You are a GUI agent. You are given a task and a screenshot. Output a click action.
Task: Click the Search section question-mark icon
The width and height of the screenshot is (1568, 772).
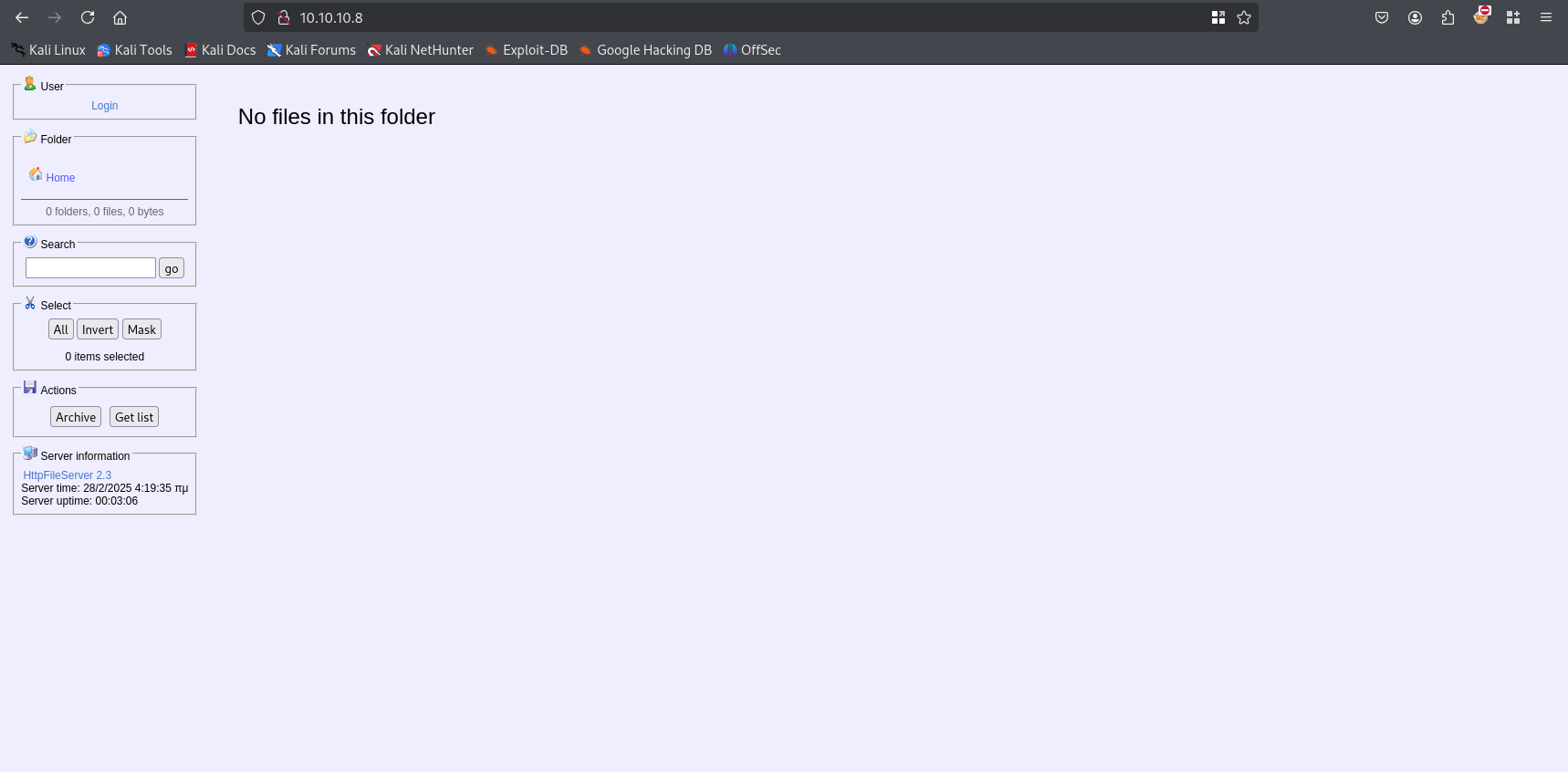[x=30, y=242]
